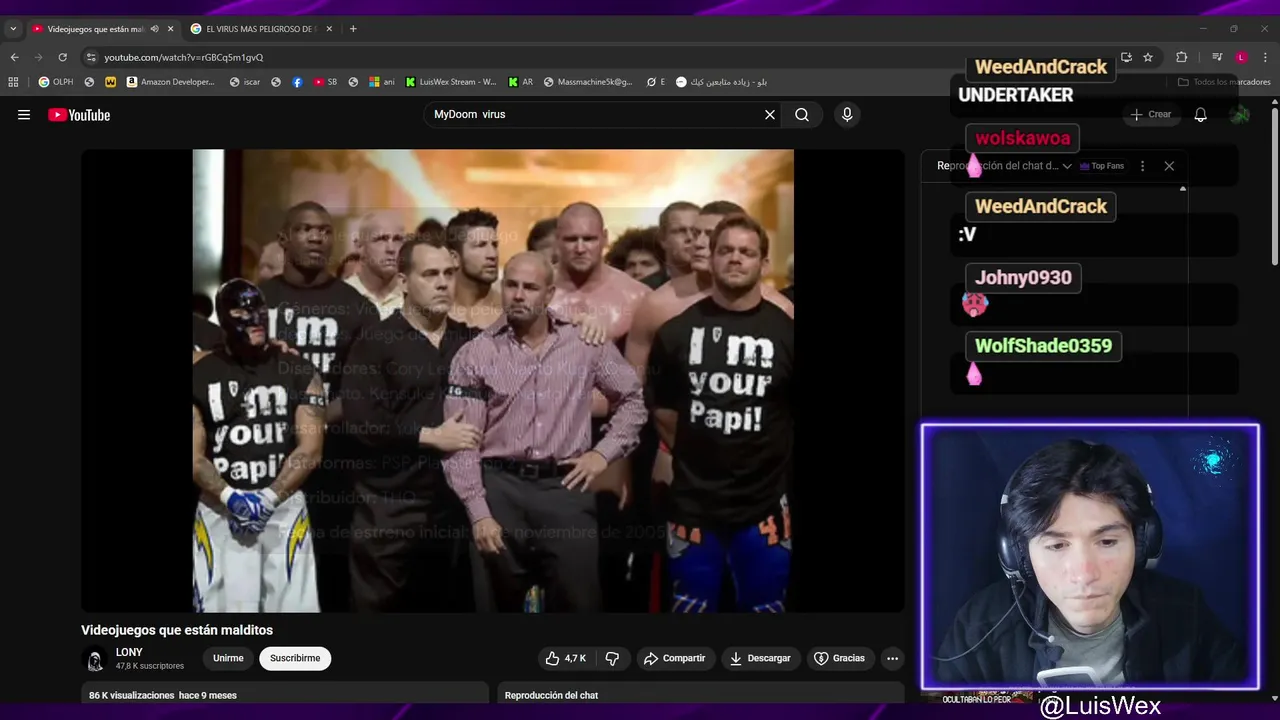The height and width of the screenshot is (720, 1280).
Task: Click the Unirme button
Action: pos(228,658)
